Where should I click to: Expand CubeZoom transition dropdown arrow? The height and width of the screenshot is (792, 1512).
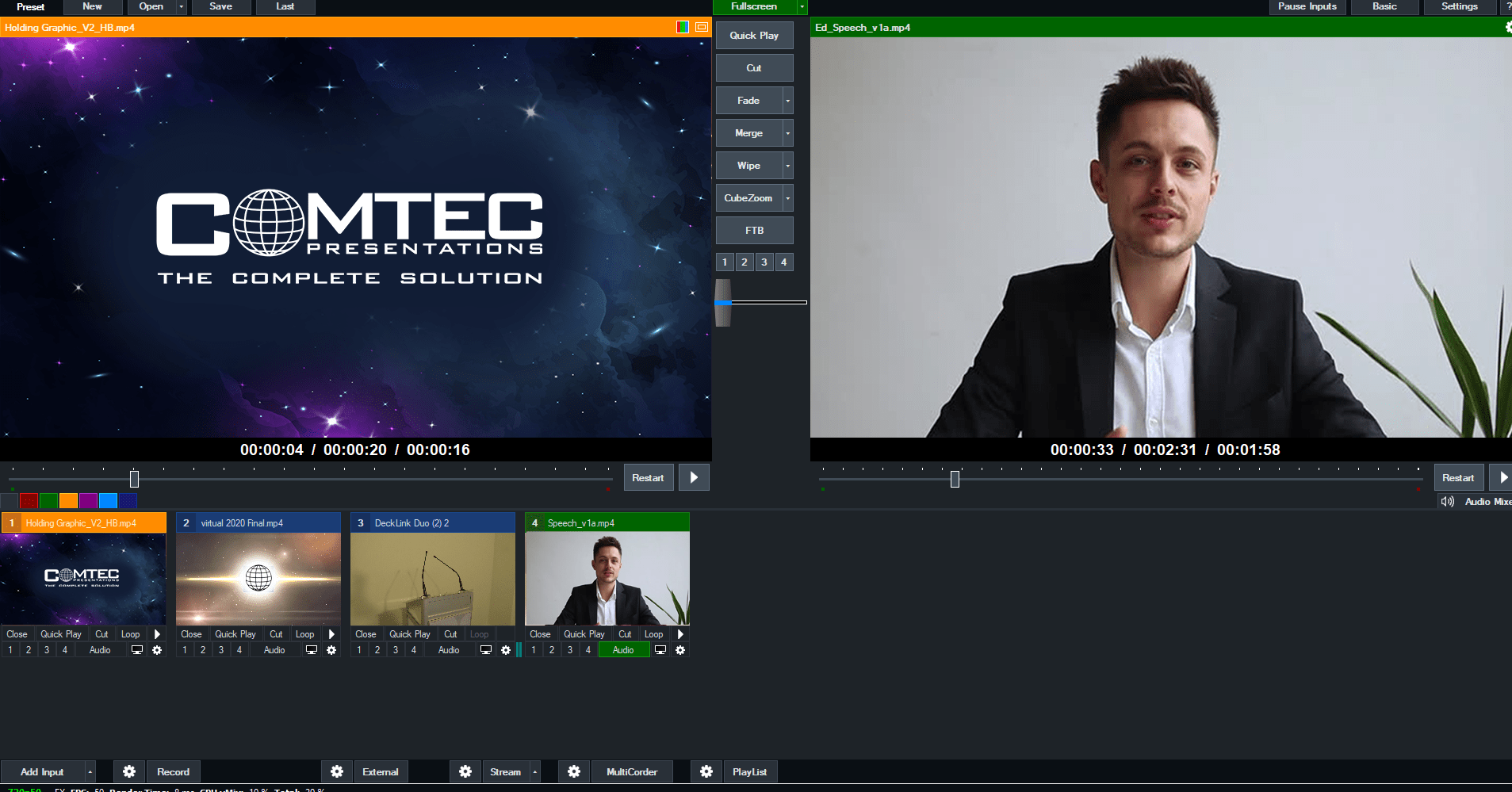(x=787, y=198)
